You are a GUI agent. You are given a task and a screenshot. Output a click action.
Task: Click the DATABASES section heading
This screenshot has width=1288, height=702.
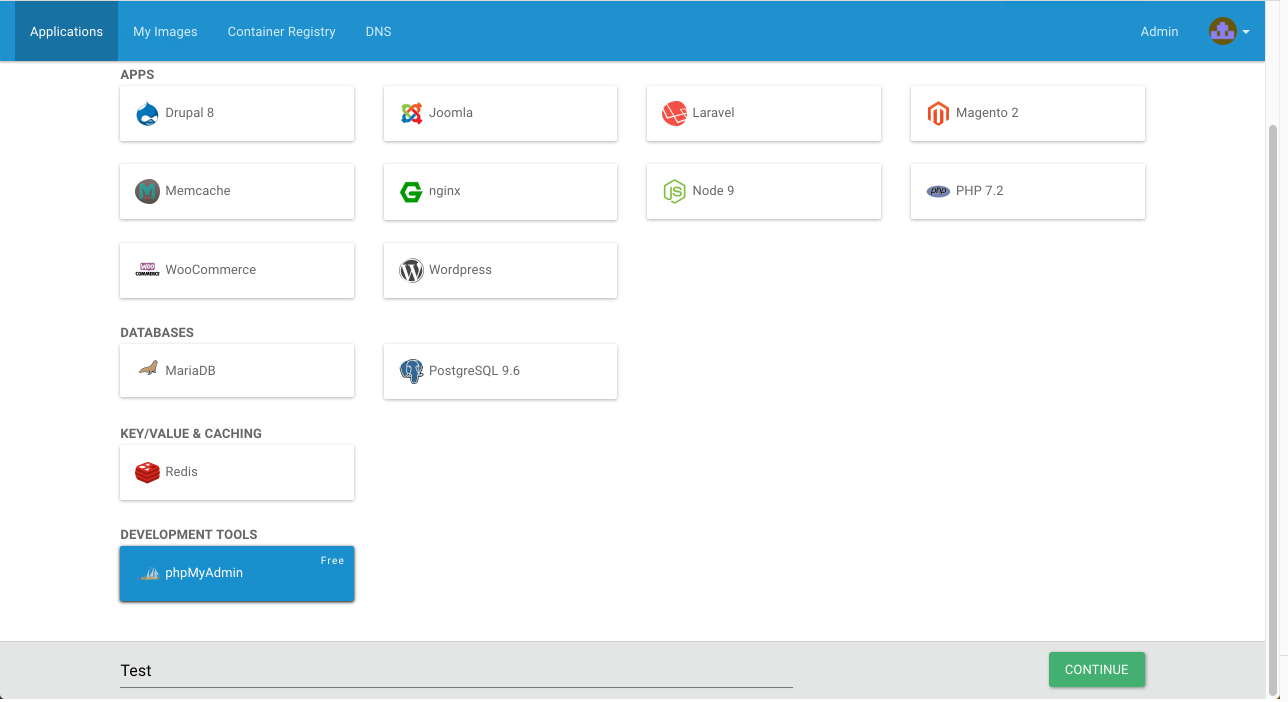[157, 333]
